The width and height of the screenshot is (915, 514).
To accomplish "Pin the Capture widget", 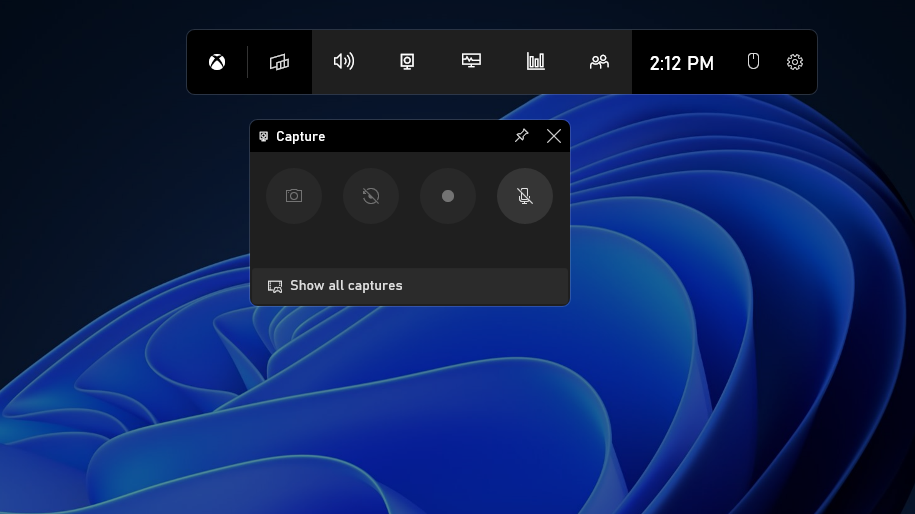I will pos(522,136).
